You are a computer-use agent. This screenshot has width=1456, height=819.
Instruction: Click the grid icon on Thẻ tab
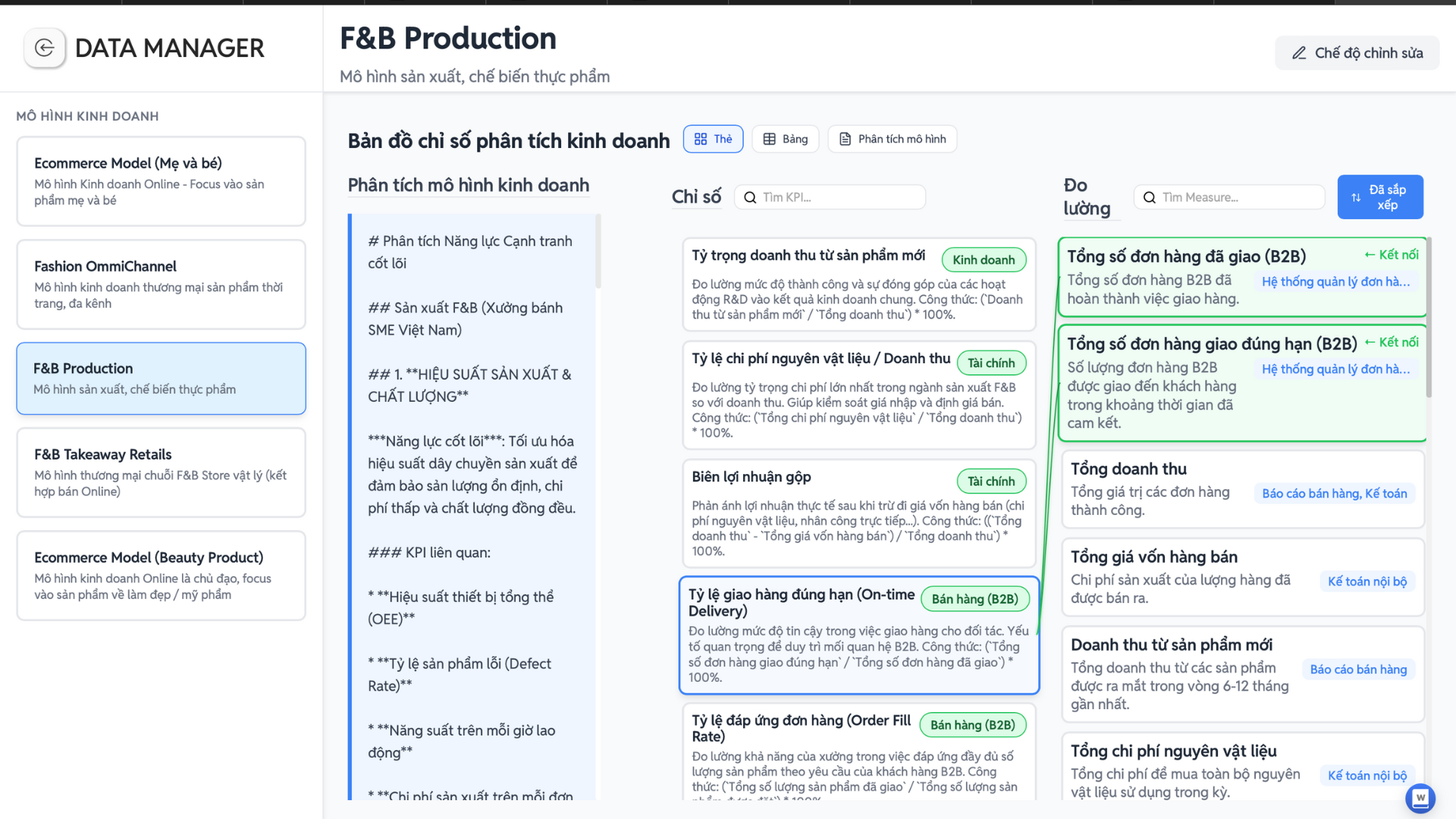tap(701, 140)
